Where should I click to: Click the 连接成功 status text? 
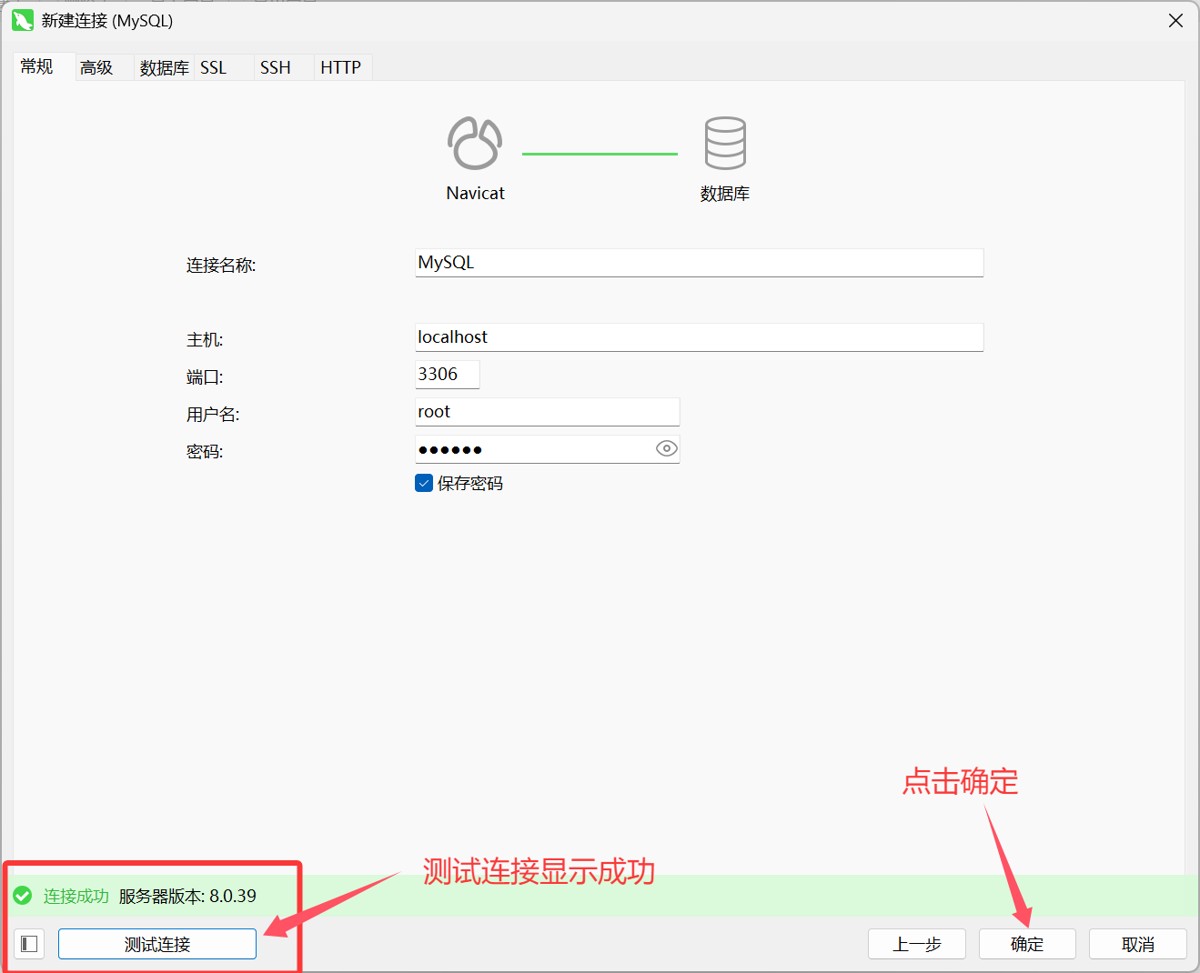point(76,896)
